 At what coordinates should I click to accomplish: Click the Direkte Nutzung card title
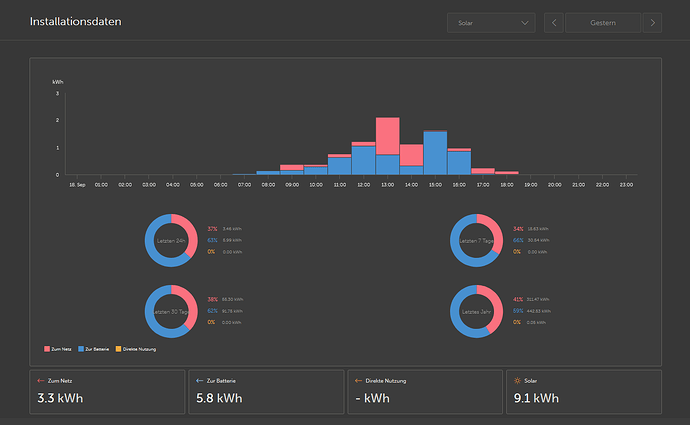[385, 381]
